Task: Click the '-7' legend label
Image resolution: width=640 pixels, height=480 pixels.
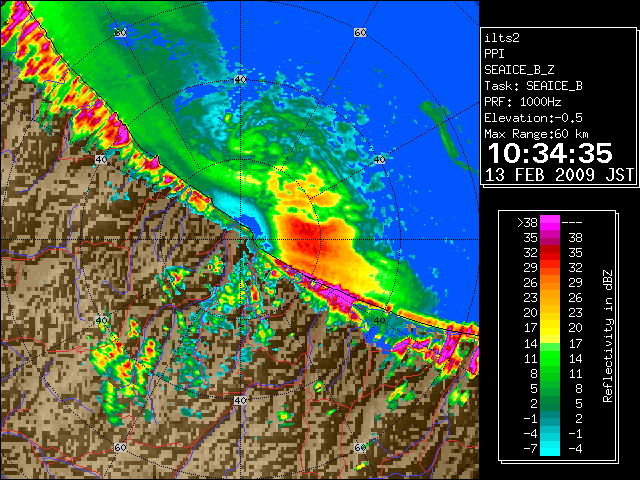Action: pyautogui.click(x=530, y=449)
